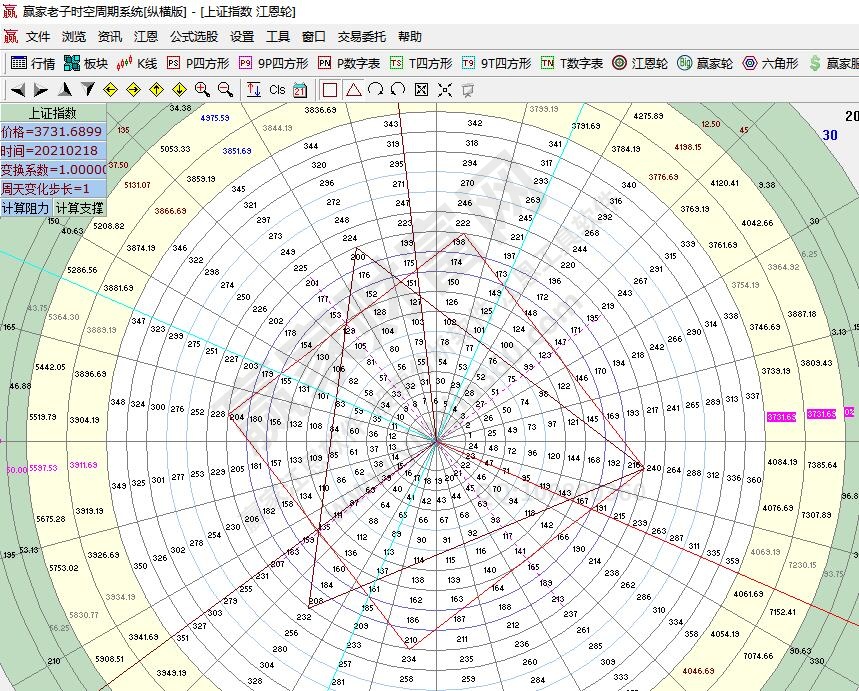859x691 pixels.
Task: Click the zoom in magnifier icon
Action: click(x=203, y=89)
